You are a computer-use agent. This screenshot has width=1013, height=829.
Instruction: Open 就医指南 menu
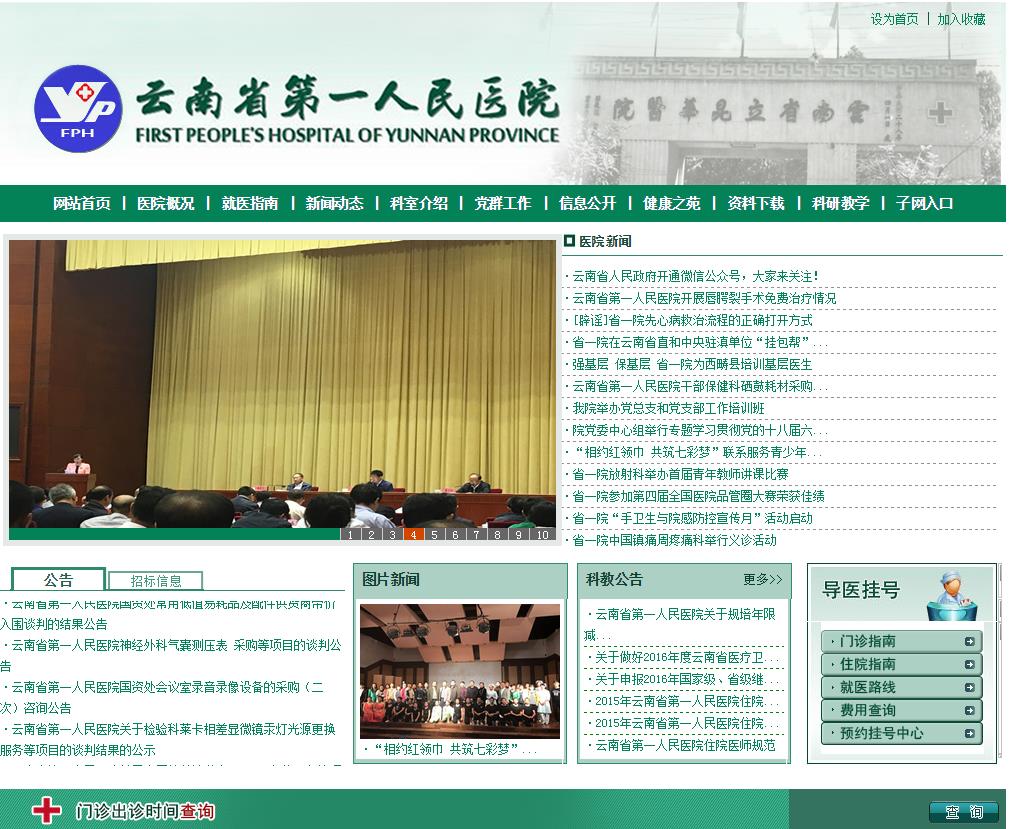(250, 204)
